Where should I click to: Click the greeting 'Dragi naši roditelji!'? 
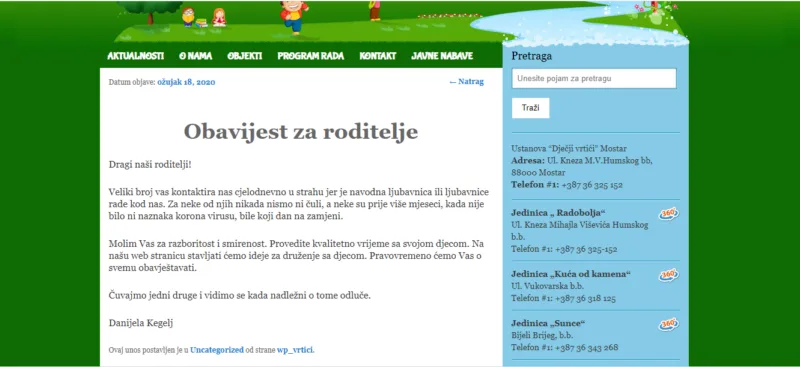[x=150, y=164]
